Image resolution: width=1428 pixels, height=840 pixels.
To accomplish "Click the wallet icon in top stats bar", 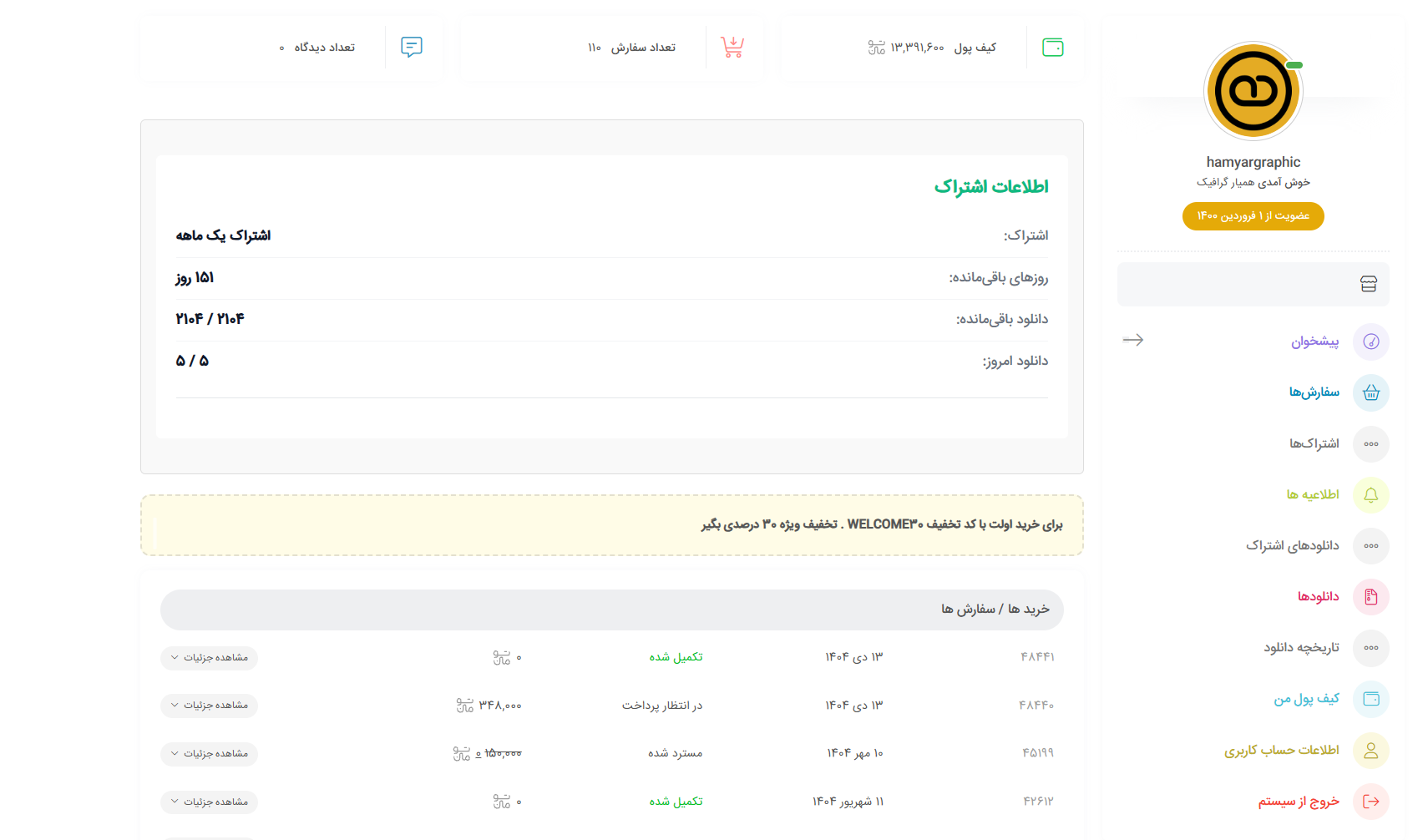I will (1052, 48).
